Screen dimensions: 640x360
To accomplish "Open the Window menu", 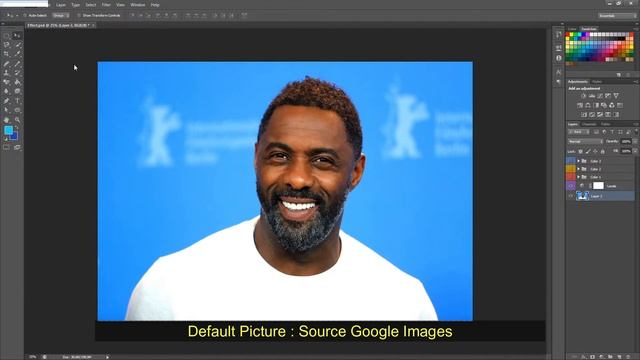I will (x=138, y=5).
